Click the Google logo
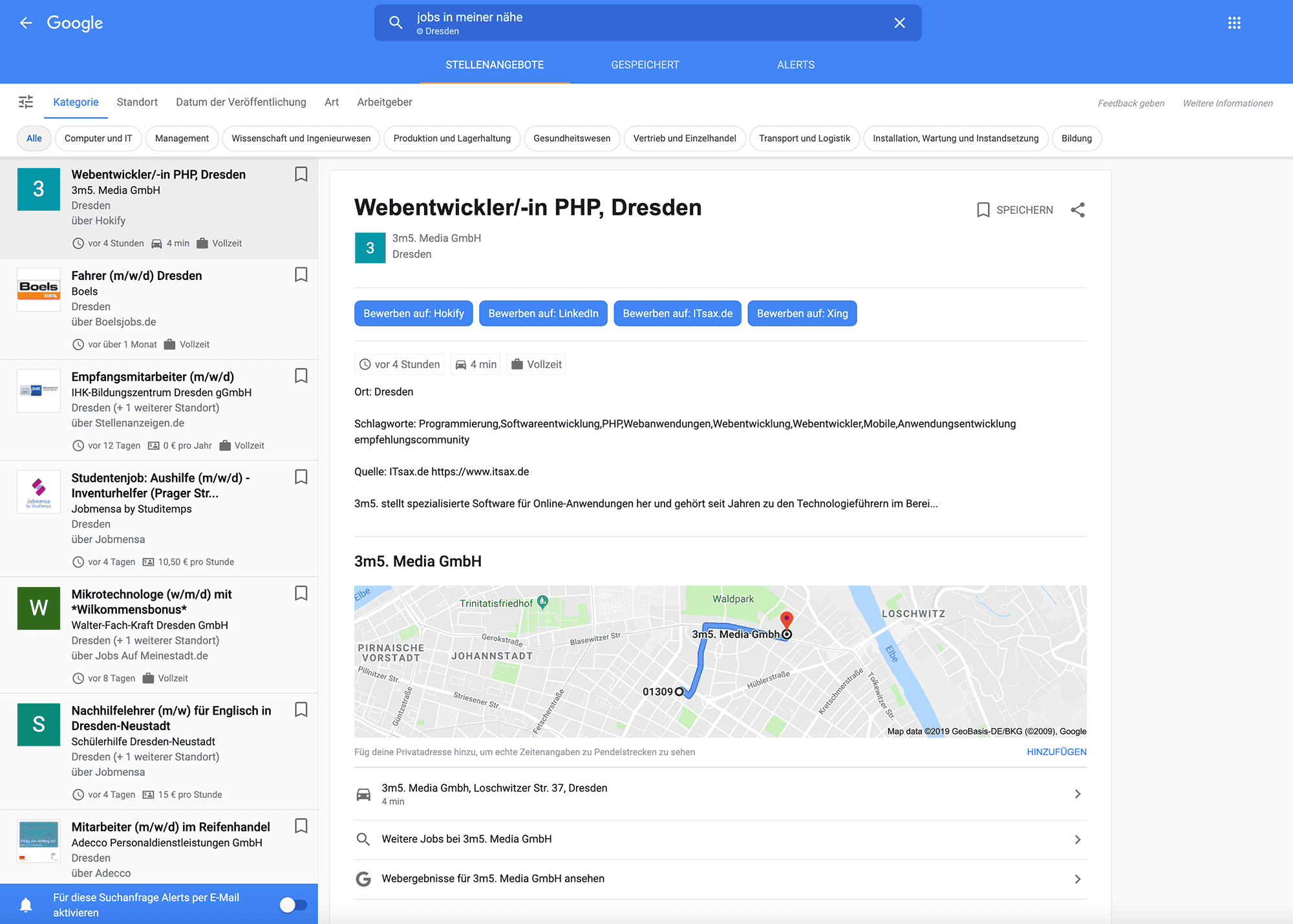The height and width of the screenshot is (924, 1293). click(75, 23)
